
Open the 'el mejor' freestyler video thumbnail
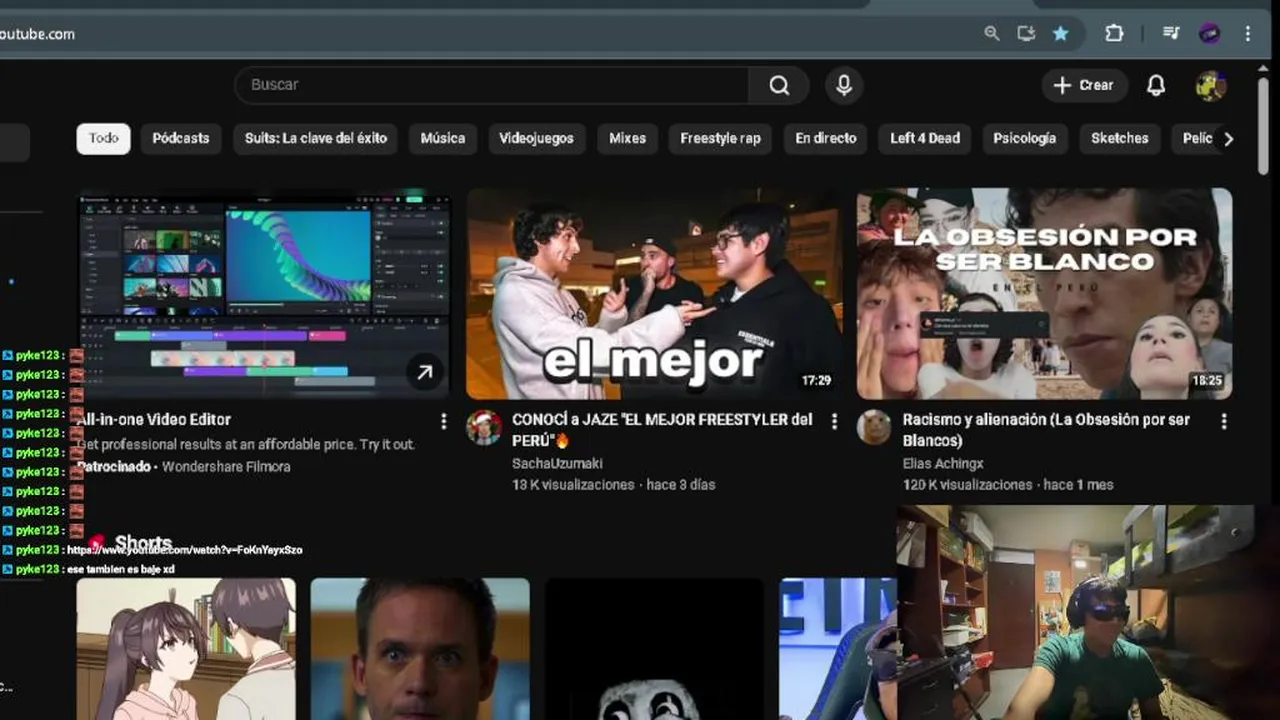click(x=654, y=294)
